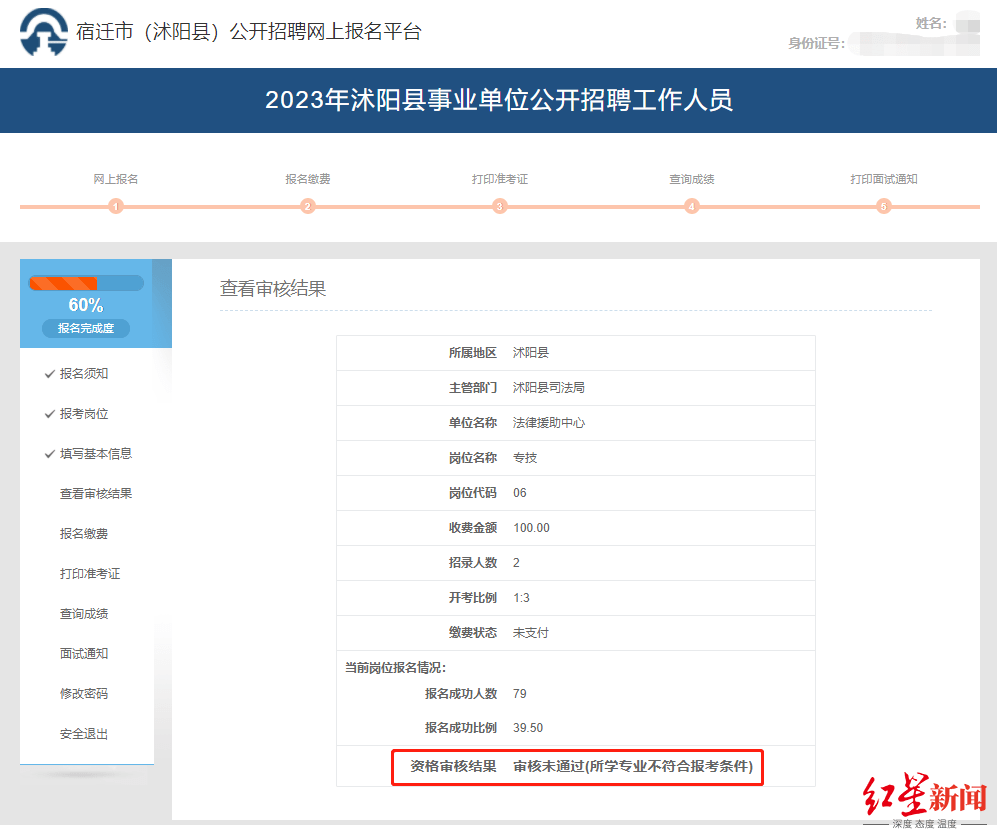Open 面试通知 sidebar item
The height and width of the screenshot is (840, 997).
84,654
